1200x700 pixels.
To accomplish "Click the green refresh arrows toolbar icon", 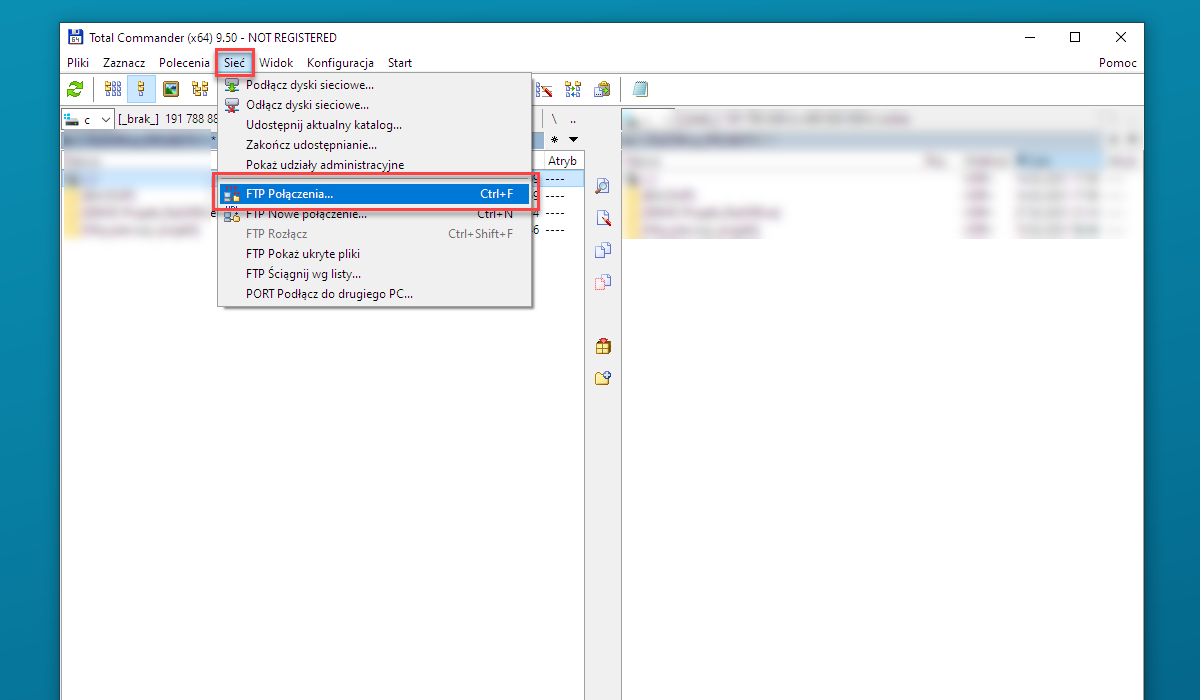I will pyautogui.click(x=75, y=90).
